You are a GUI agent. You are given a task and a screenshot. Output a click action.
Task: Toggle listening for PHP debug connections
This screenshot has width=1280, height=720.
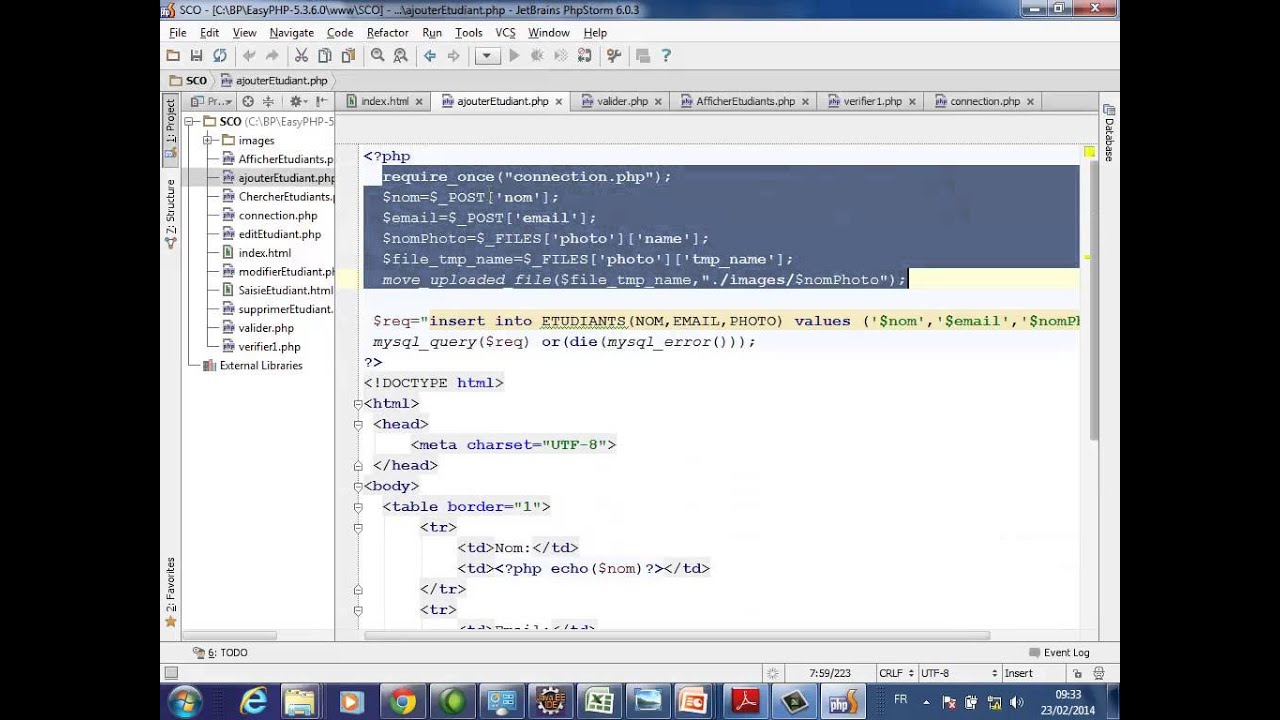coord(583,56)
